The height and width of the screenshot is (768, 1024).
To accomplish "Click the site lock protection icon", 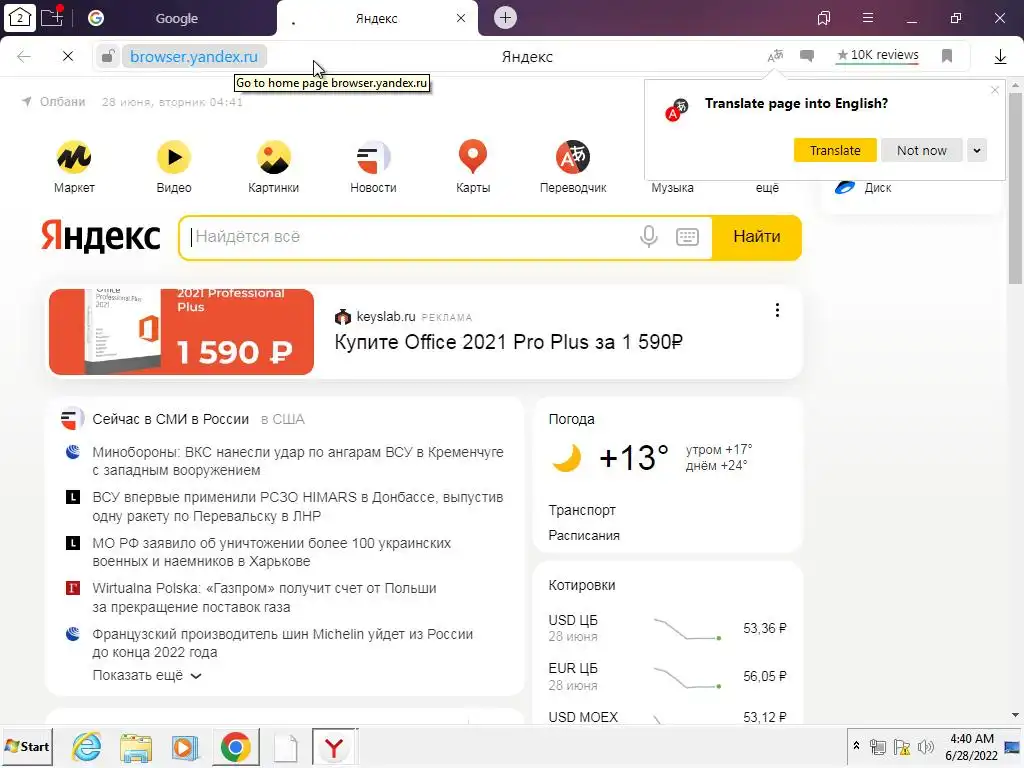I will tap(108, 56).
